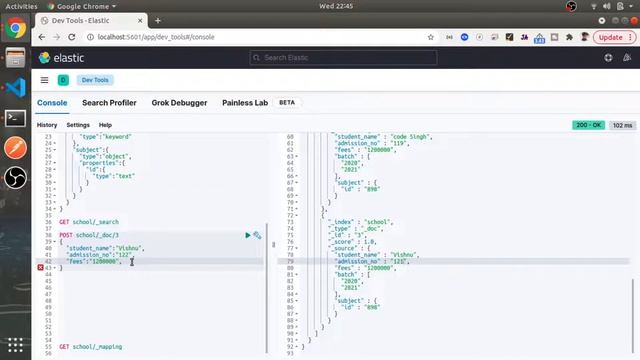This screenshot has width=640, height=360.
Task: Switch to the Console tab
Action: click(52, 103)
